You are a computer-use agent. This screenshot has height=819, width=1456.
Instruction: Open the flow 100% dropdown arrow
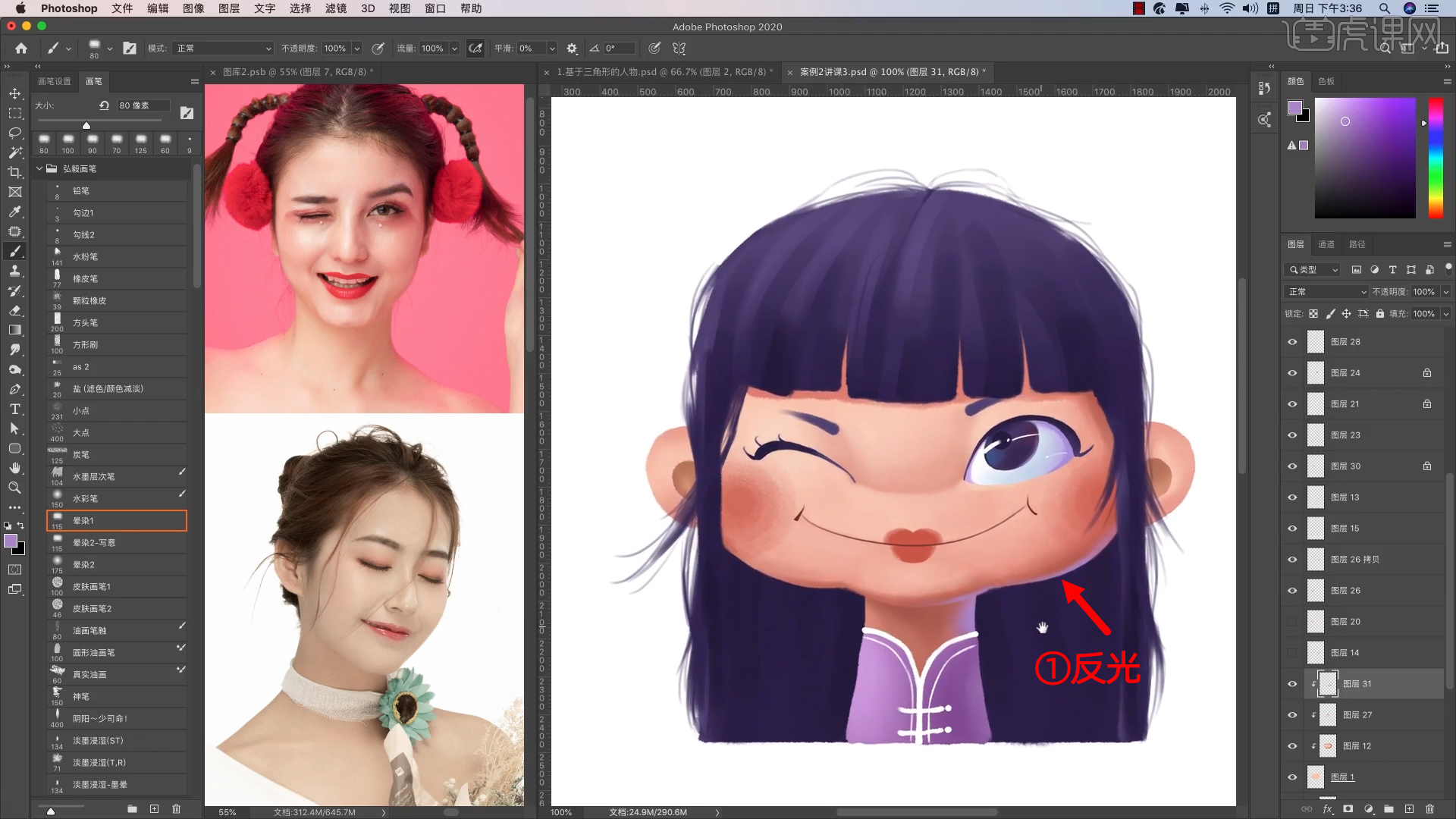click(454, 48)
